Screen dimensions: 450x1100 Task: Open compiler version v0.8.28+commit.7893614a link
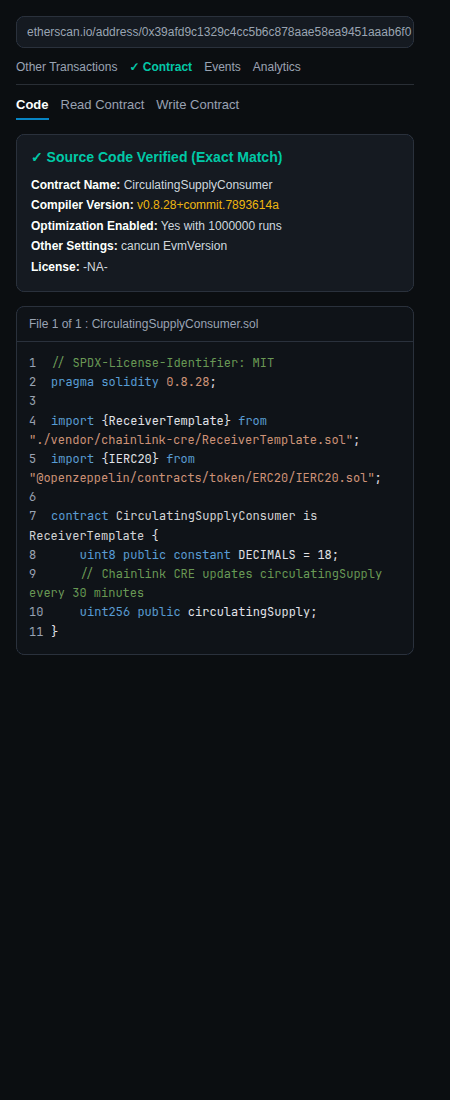[208, 205]
